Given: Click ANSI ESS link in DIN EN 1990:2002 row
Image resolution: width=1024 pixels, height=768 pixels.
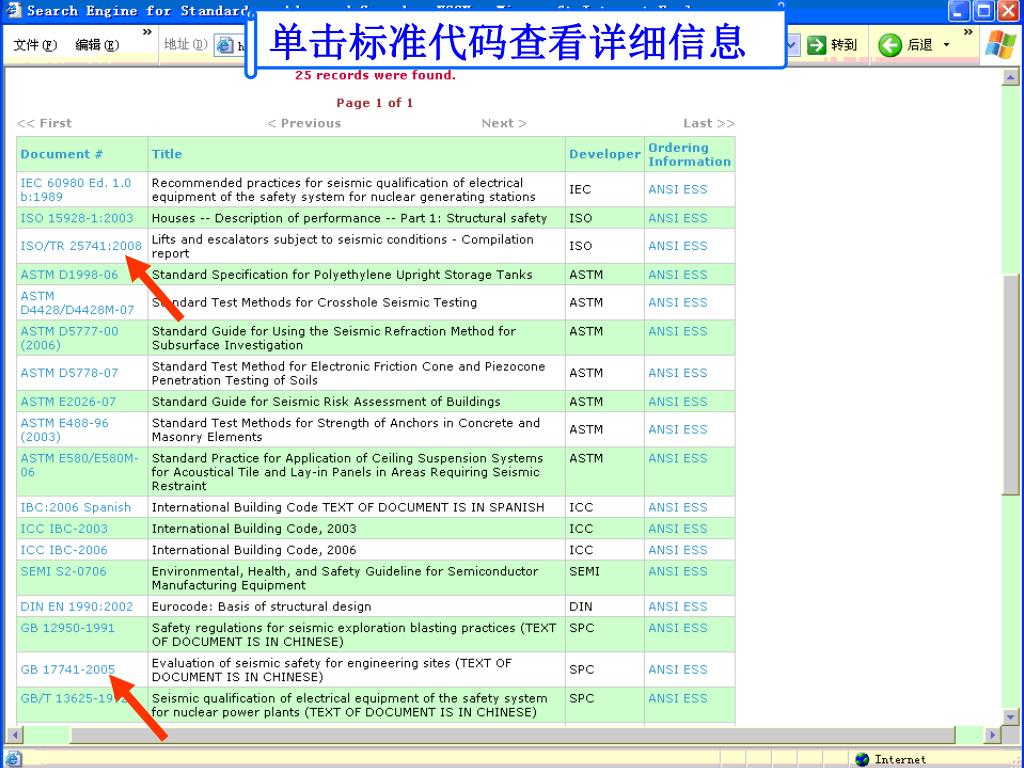Looking at the screenshot, I should click(678, 607).
